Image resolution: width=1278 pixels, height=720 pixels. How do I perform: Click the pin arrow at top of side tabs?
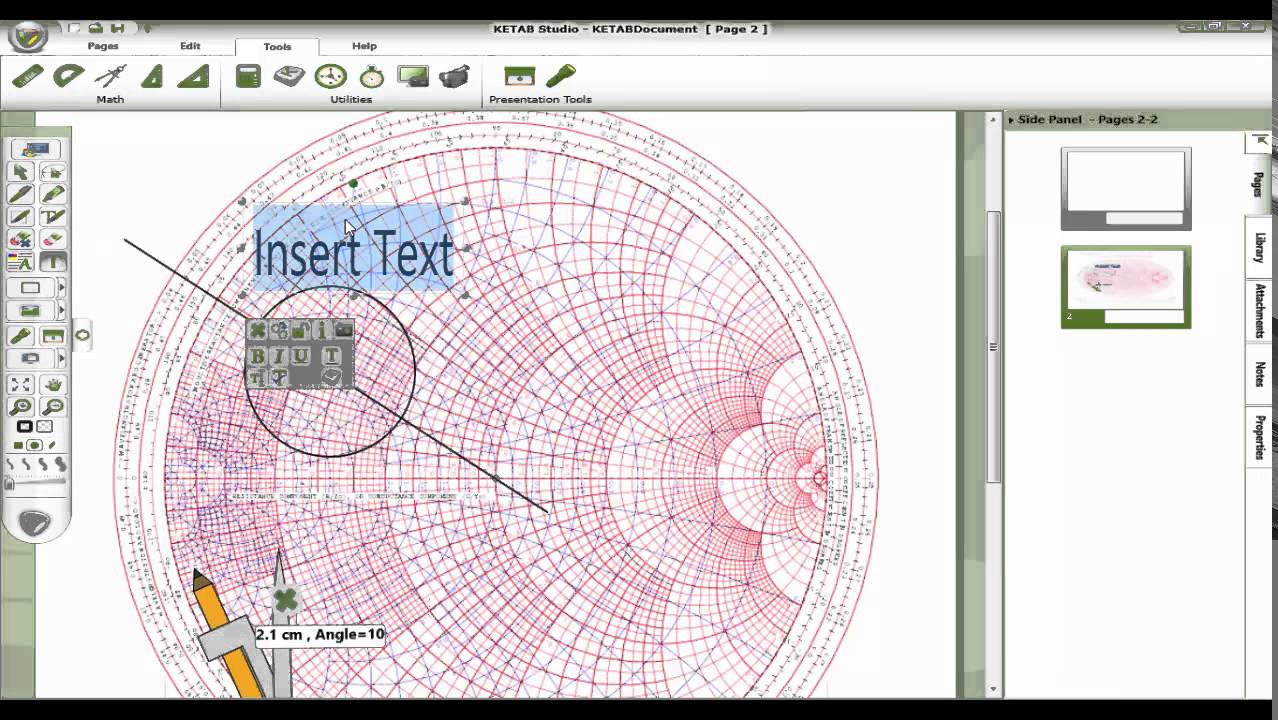tap(1260, 143)
